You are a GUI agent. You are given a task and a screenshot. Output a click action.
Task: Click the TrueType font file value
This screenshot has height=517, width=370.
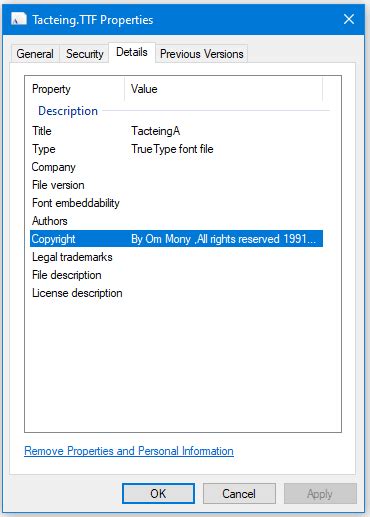(x=172, y=149)
